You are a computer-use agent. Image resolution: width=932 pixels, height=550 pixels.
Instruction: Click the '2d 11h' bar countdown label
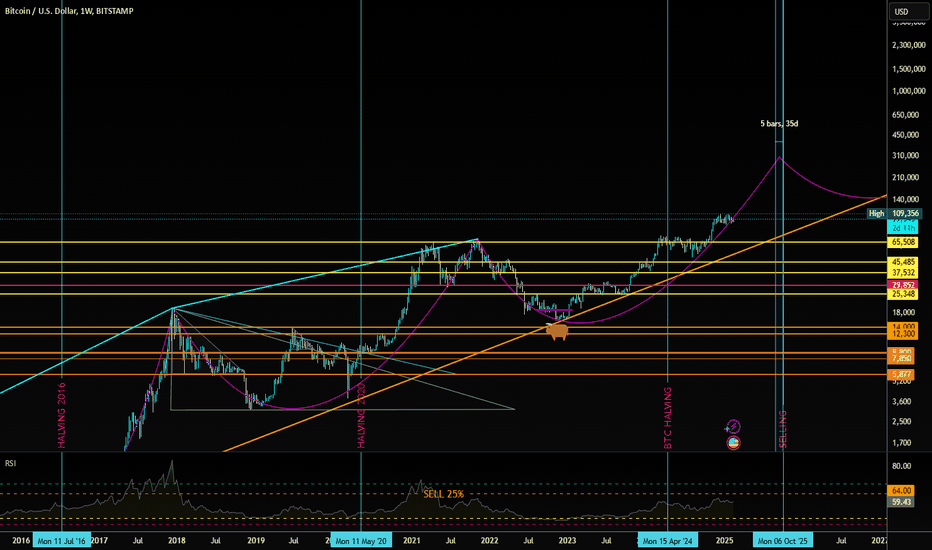click(902, 228)
